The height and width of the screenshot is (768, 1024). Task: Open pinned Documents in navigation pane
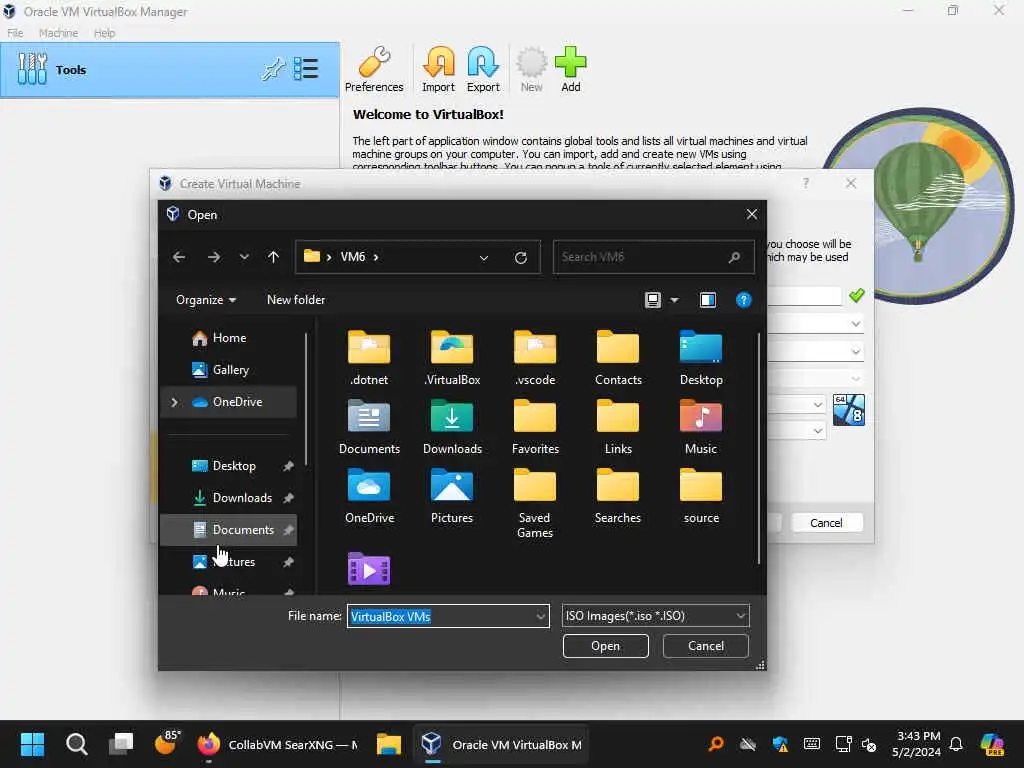(x=228, y=530)
